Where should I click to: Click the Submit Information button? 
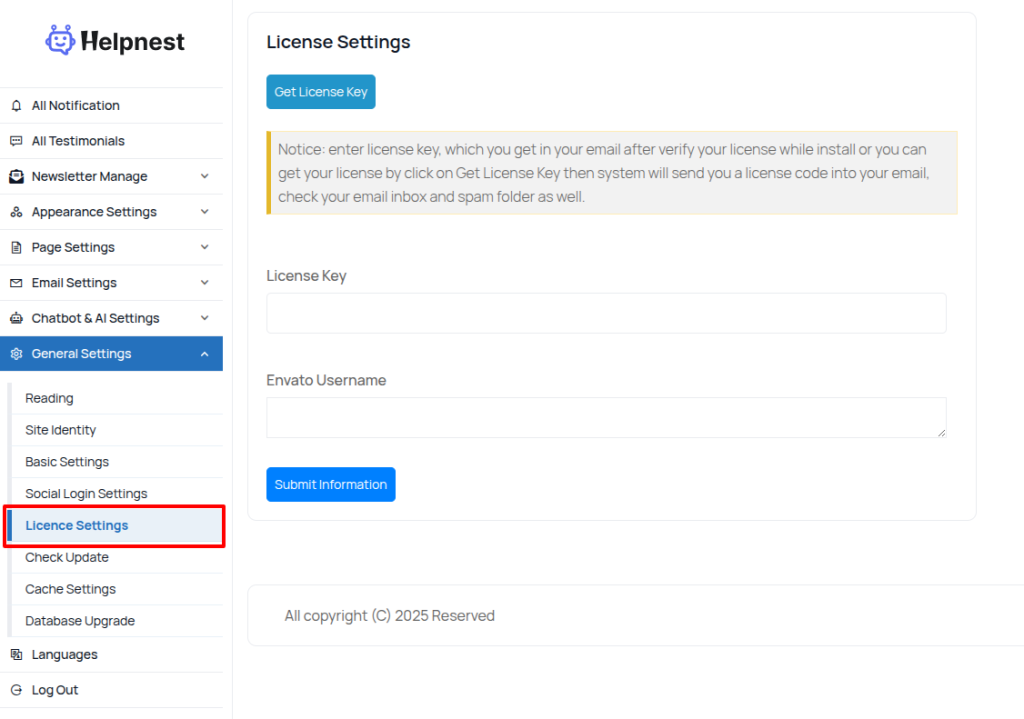pyautogui.click(x=330, y=484)
